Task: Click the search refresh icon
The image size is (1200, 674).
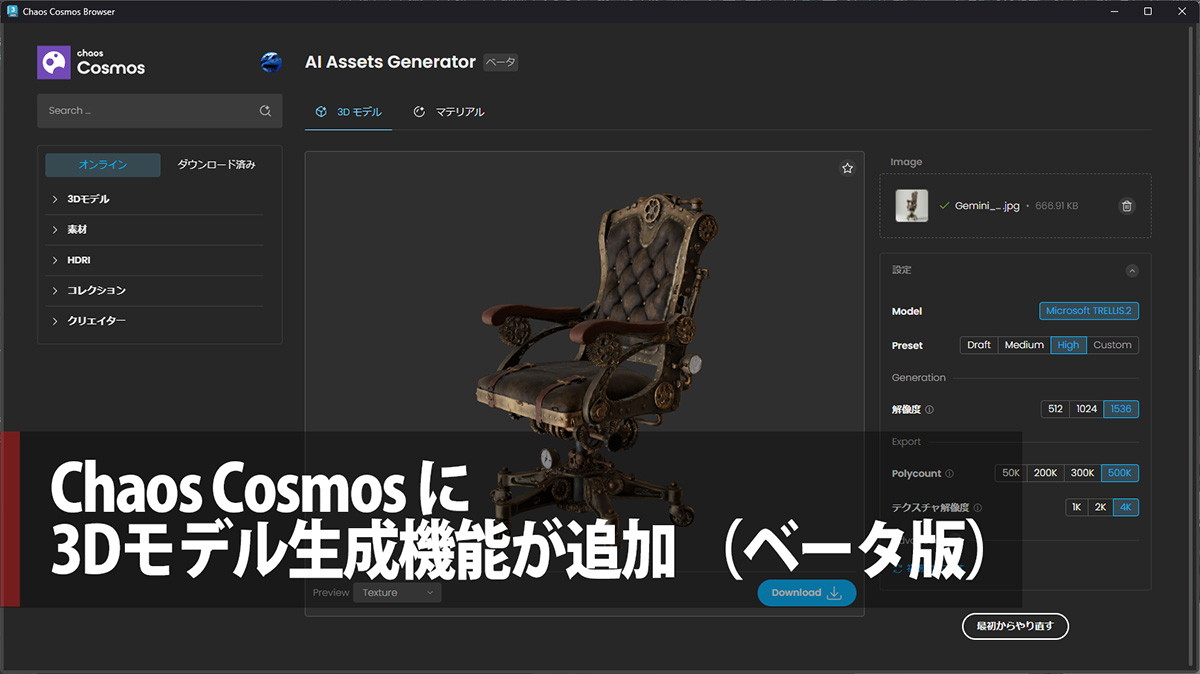Action: [x=265, y=111]
